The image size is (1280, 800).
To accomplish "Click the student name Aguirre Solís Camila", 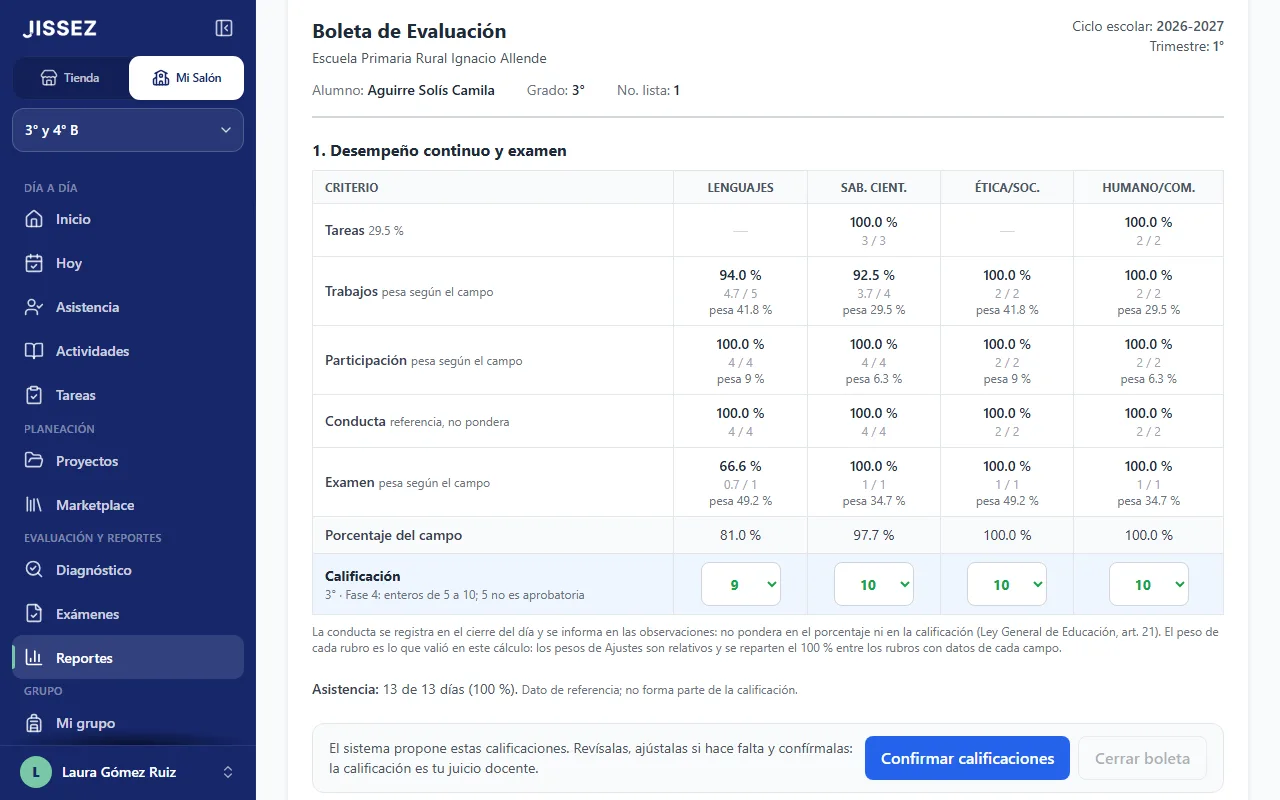I will pos(431,90).
